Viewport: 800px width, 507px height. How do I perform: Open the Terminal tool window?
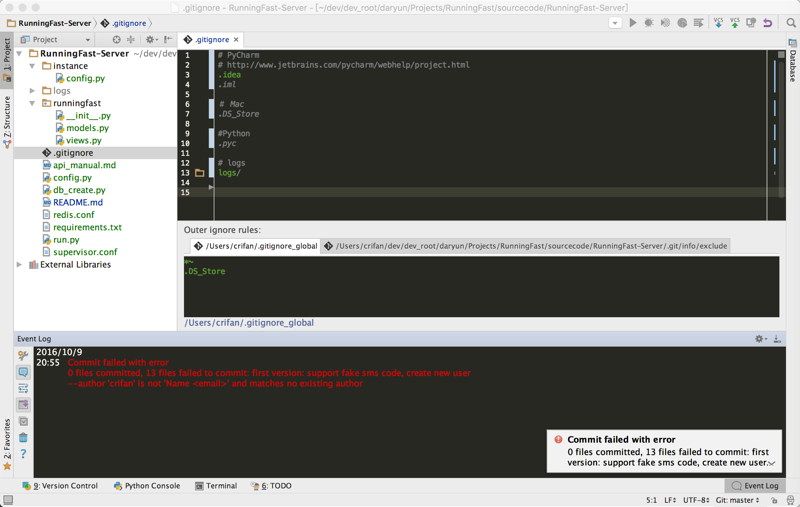click(x=216, y=486)
